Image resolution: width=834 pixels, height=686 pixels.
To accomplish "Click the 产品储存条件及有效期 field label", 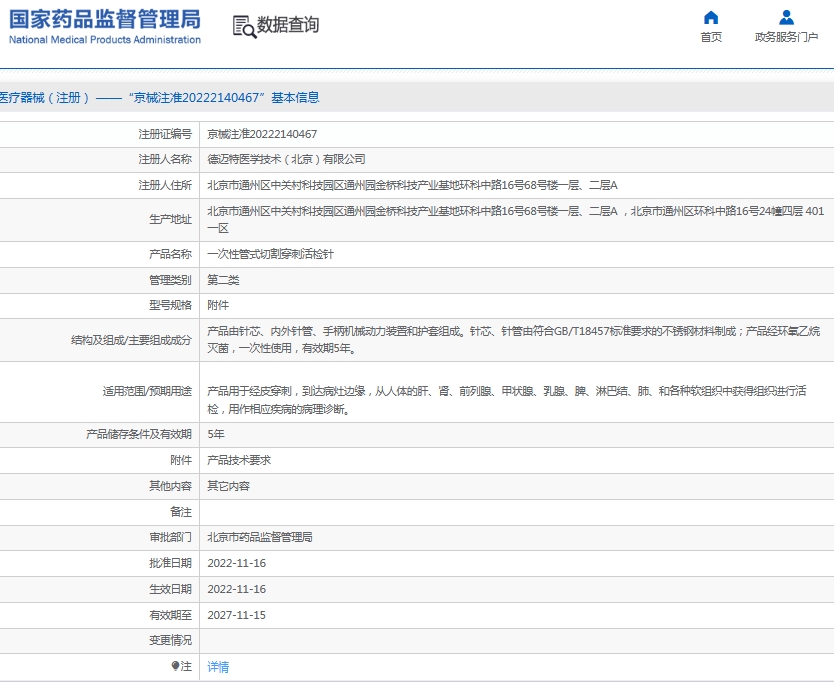I will [139, 434].
